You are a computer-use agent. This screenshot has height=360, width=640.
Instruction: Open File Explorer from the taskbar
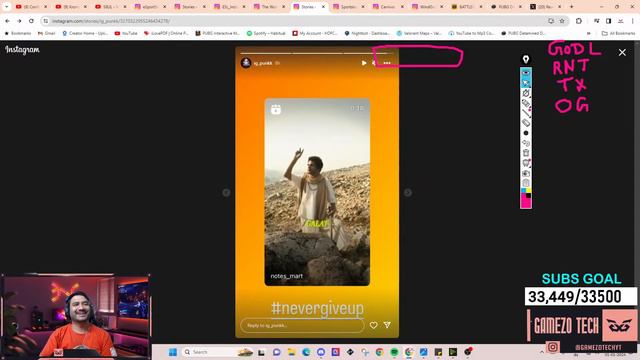click(x=291, y=352)
